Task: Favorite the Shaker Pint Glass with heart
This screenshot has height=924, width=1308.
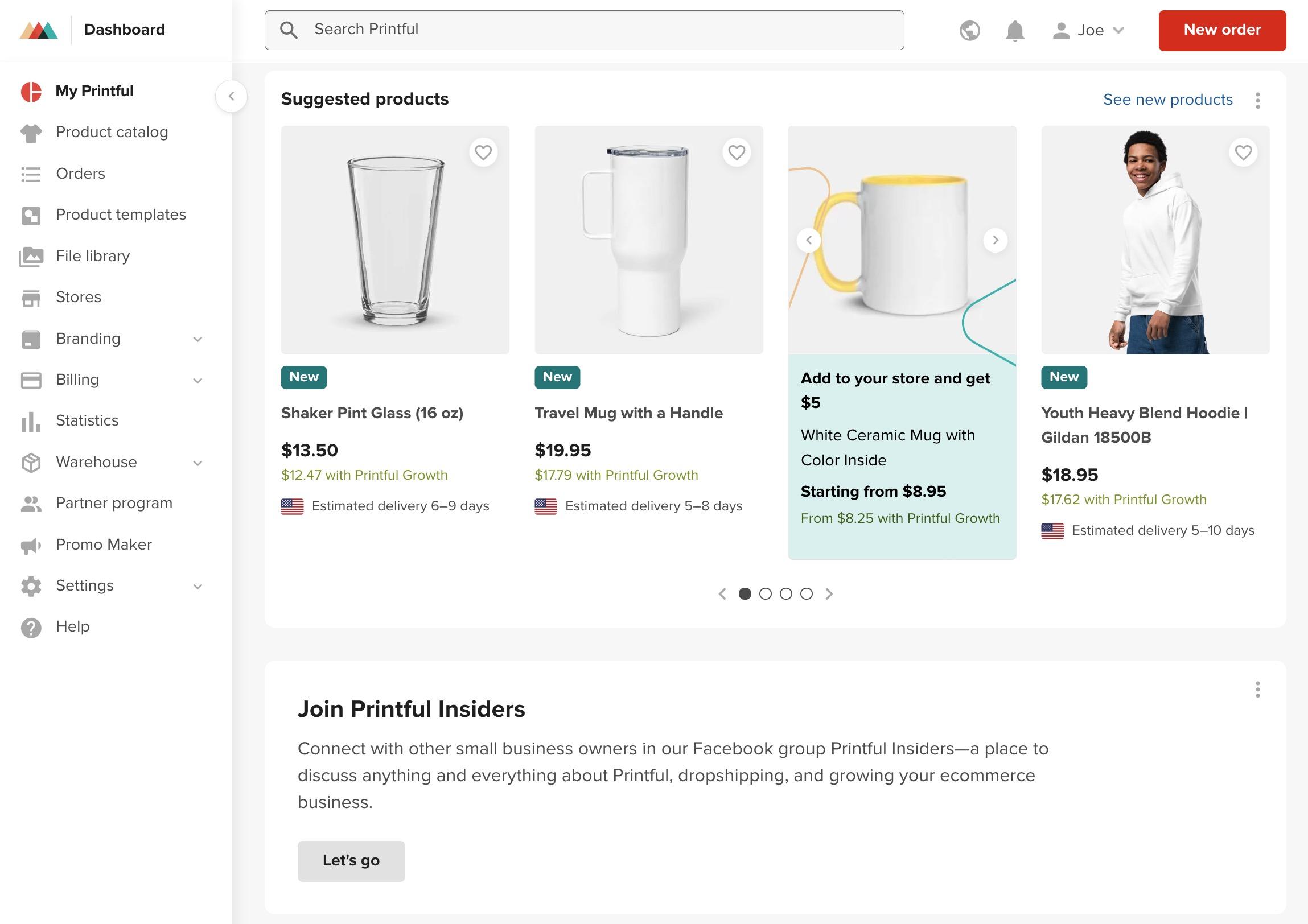Action: [483, 152]
